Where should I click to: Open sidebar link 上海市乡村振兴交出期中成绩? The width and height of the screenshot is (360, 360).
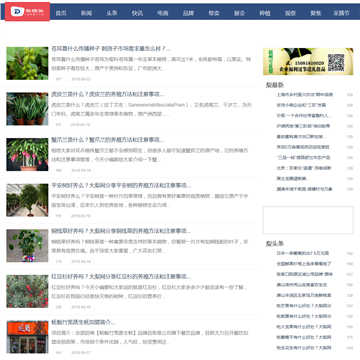pyautogui.click(x=305, y=95)
